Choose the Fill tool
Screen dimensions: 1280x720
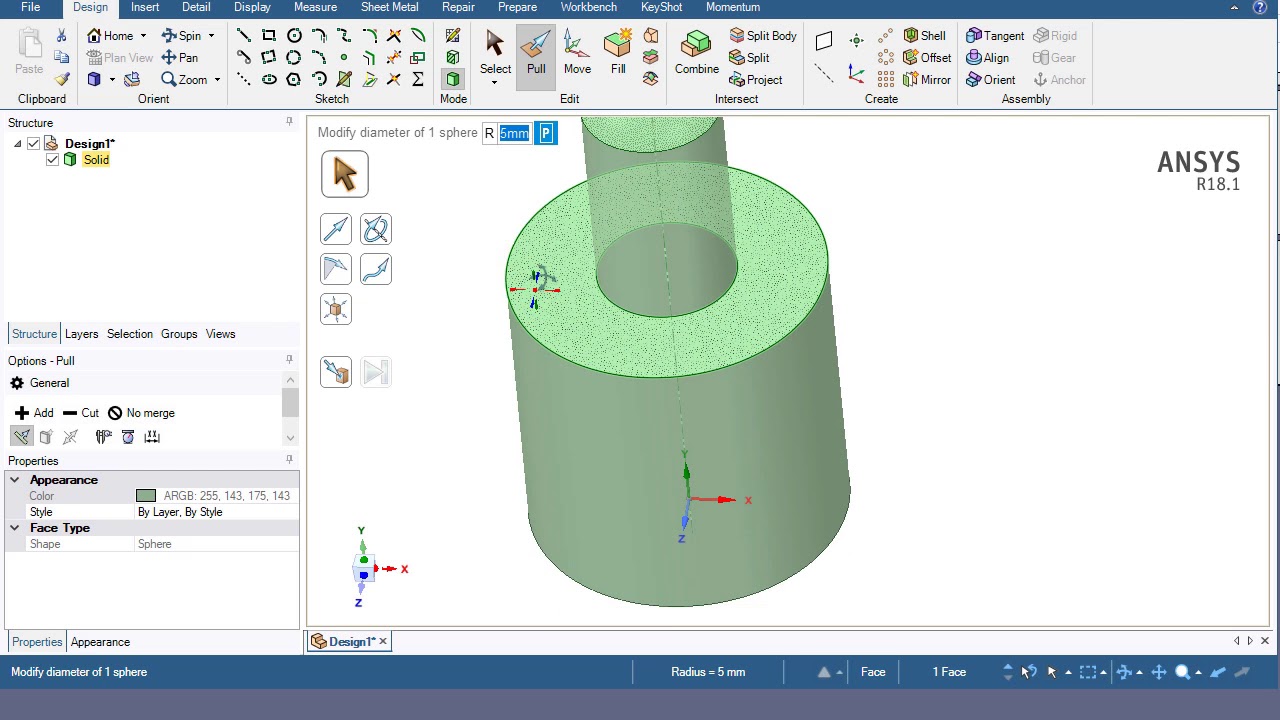(x=618, y=55)
